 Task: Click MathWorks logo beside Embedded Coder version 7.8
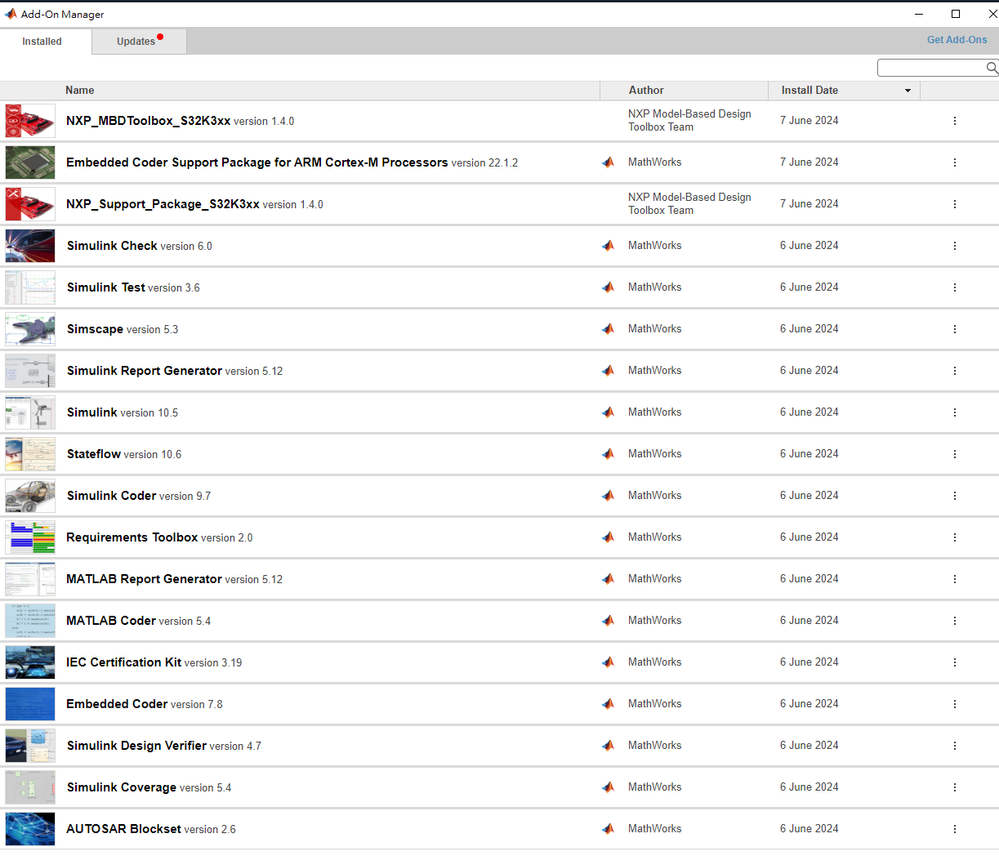pos(608,704)
